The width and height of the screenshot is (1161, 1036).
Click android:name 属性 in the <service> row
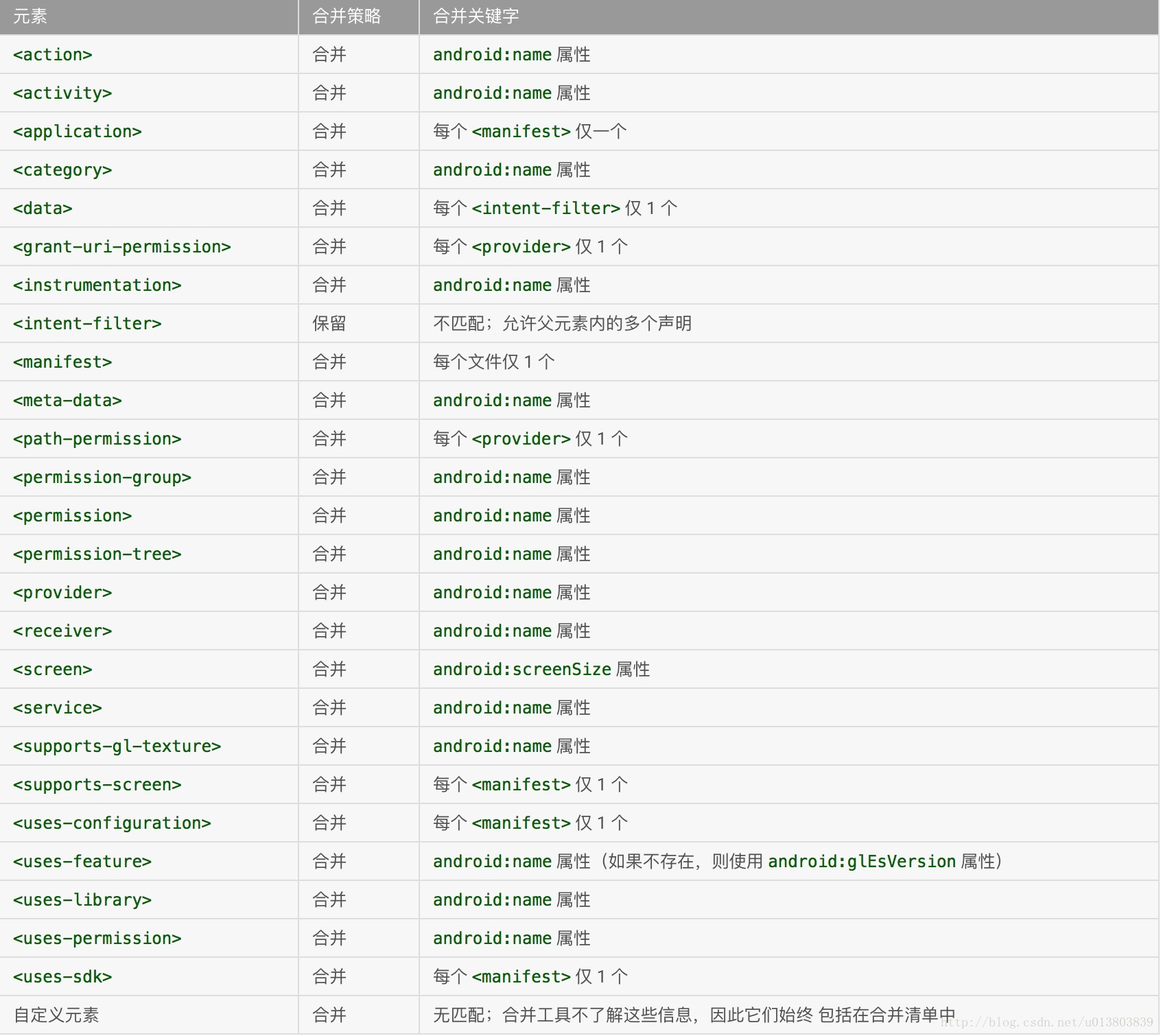(512, 708)
